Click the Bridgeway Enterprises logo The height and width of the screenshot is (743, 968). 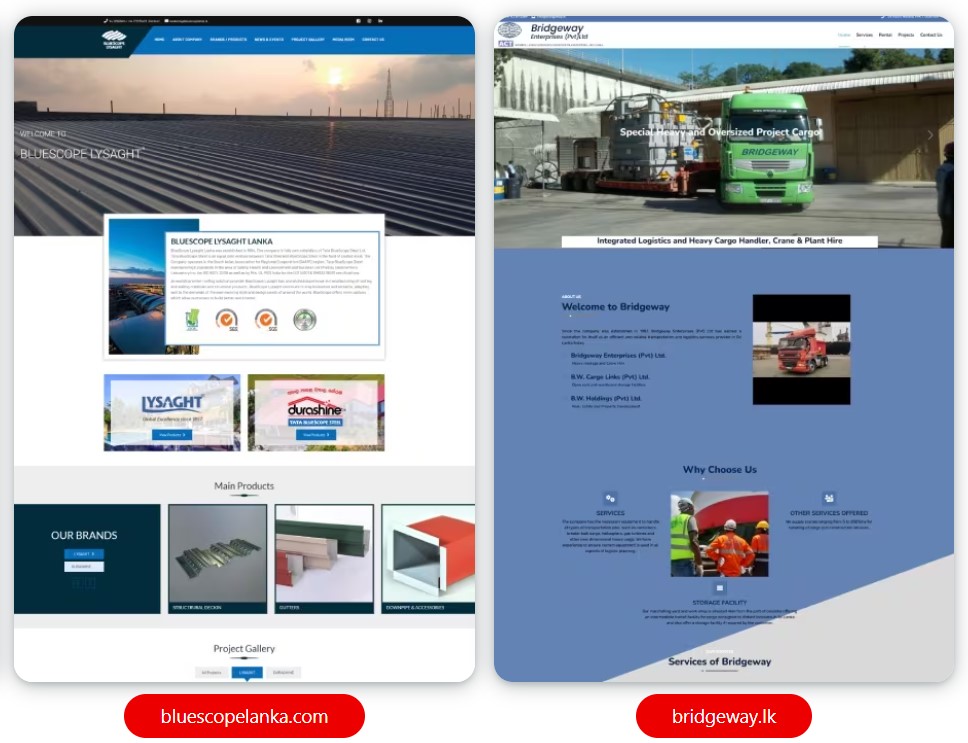click(543, 32)
